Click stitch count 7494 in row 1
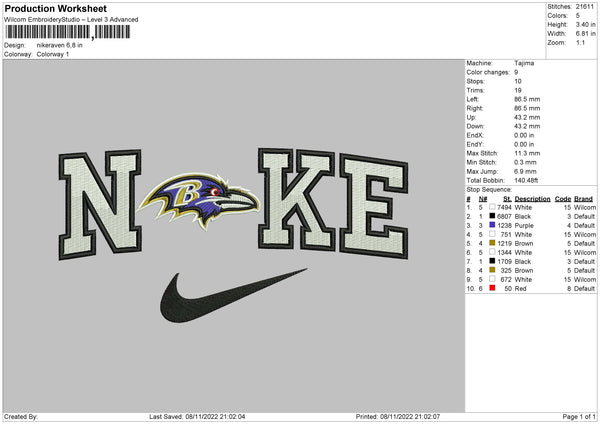This screenshot has height=424, width=600. pyautogui.click(x=504, y=207)
